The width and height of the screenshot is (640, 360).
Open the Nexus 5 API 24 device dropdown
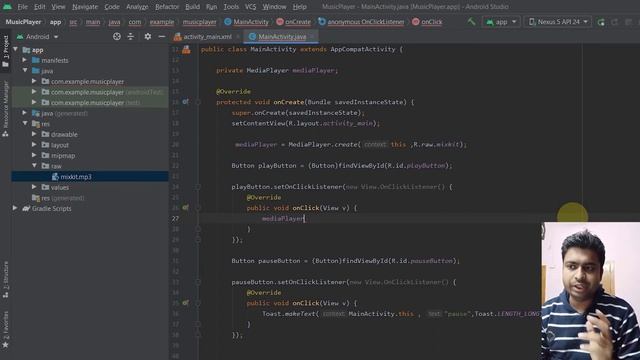[558, 22]
